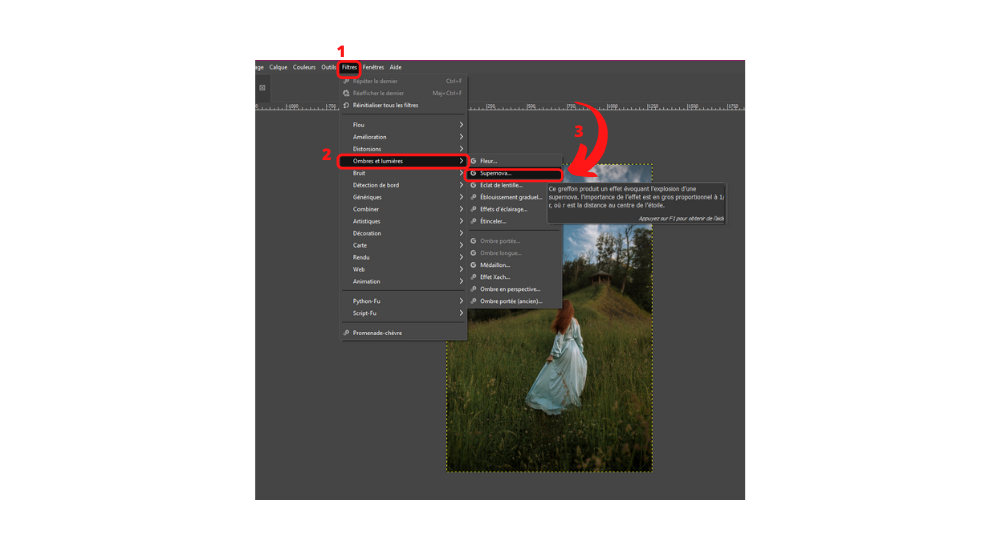1000x560 pixels.
Task: Click the script icon beside Effet Xach...
Action: coord(473,277)
